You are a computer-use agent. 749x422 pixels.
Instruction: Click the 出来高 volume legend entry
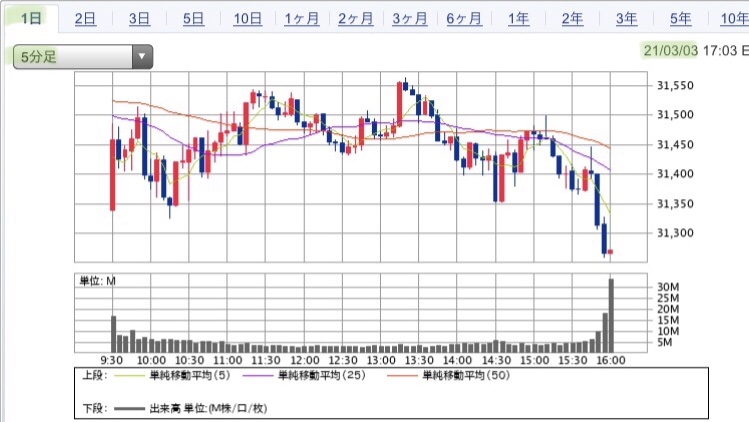click(191, 409)
